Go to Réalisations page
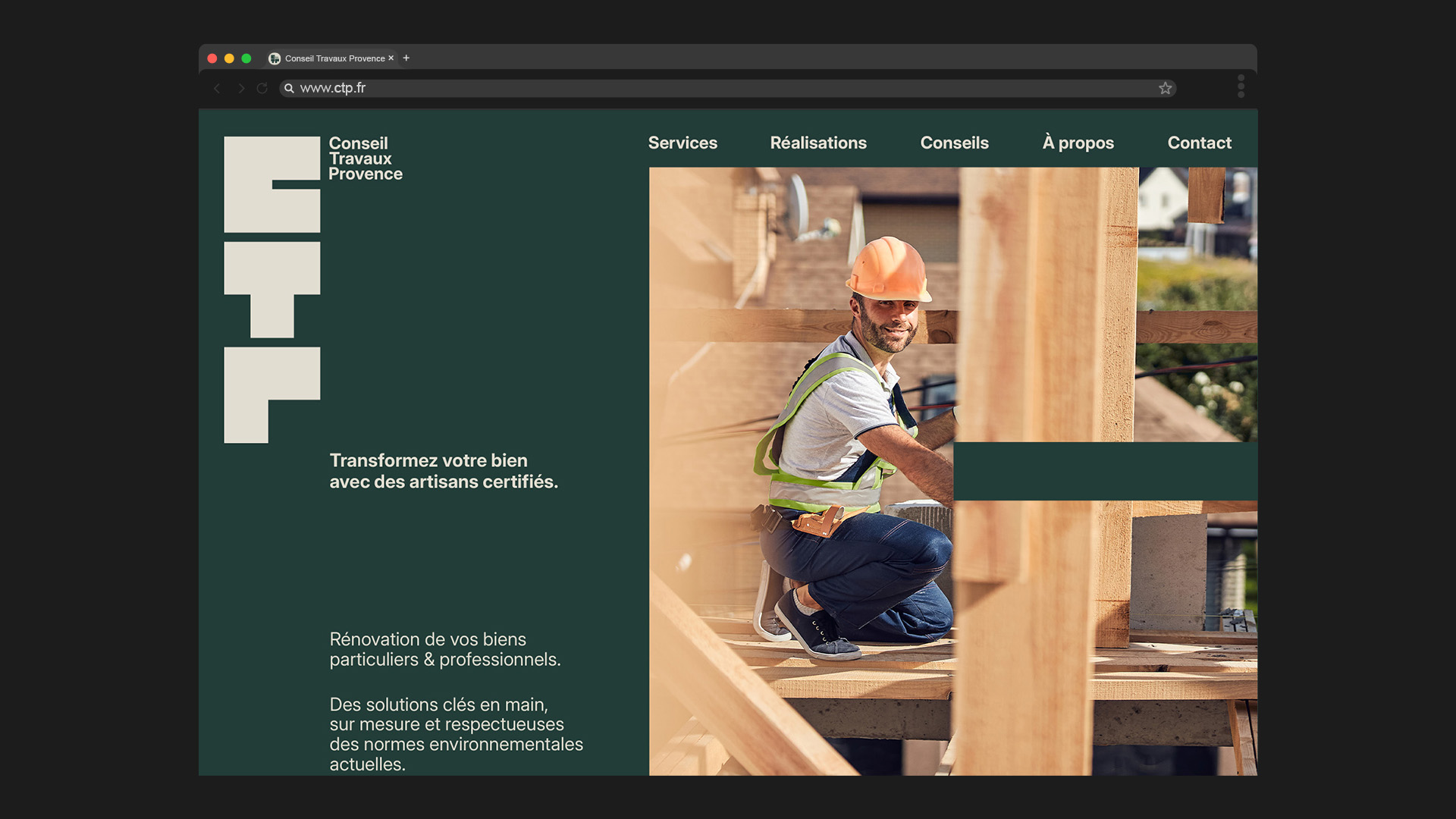 818,143
